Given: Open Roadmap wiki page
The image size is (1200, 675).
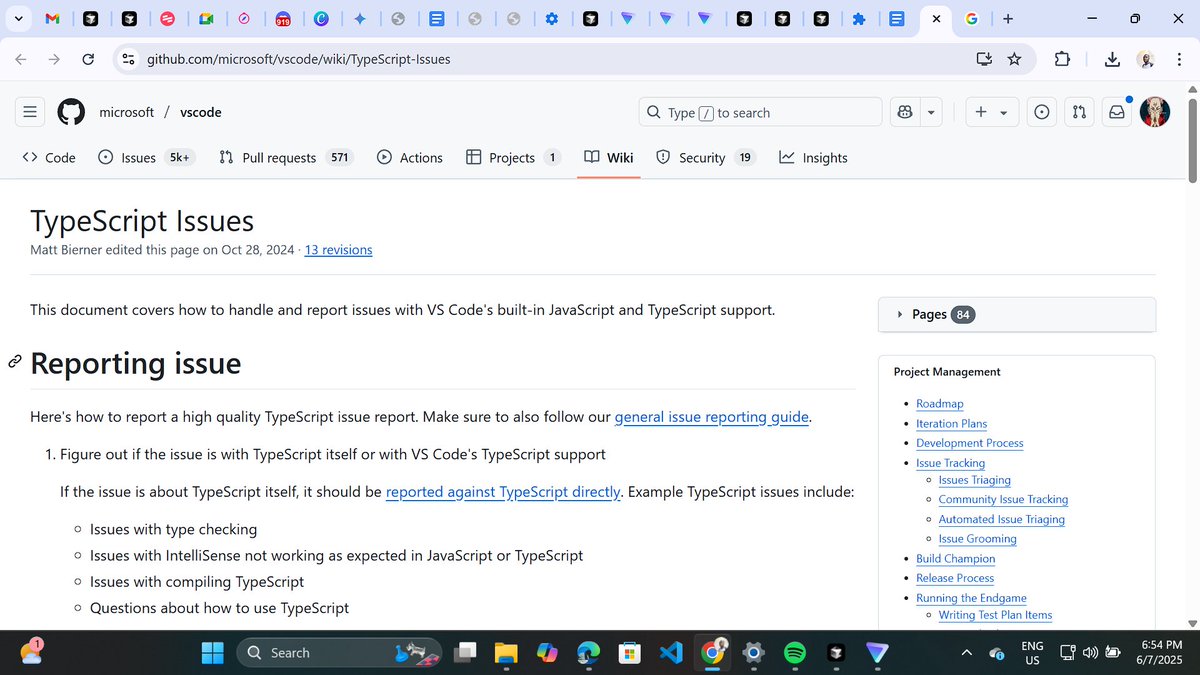Looking at the screenshot, I should (x=939, y=404).
